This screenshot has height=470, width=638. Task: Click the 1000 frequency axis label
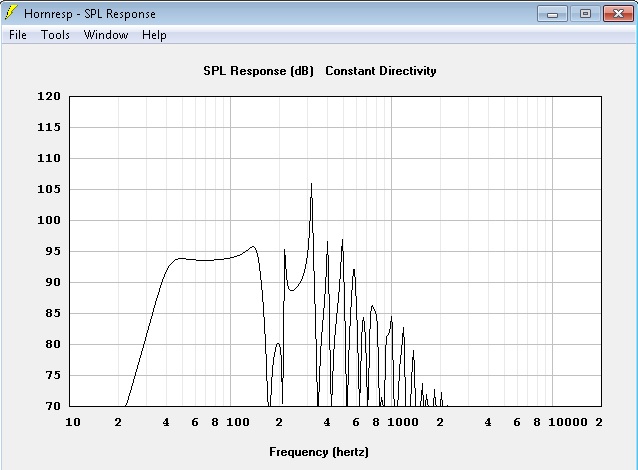(403, 422)
